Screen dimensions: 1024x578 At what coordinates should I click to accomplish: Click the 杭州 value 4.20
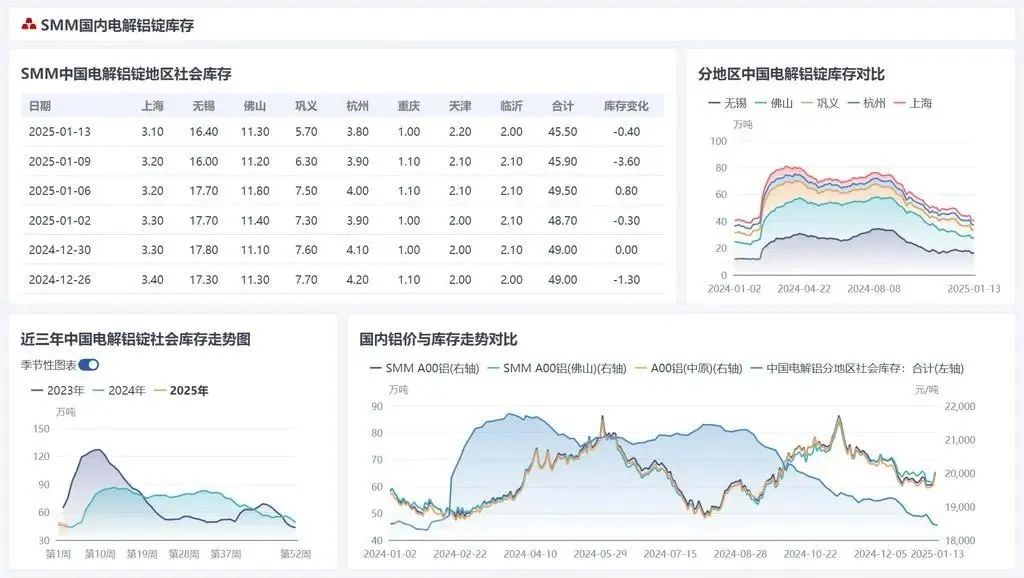(x=357, y=280)
